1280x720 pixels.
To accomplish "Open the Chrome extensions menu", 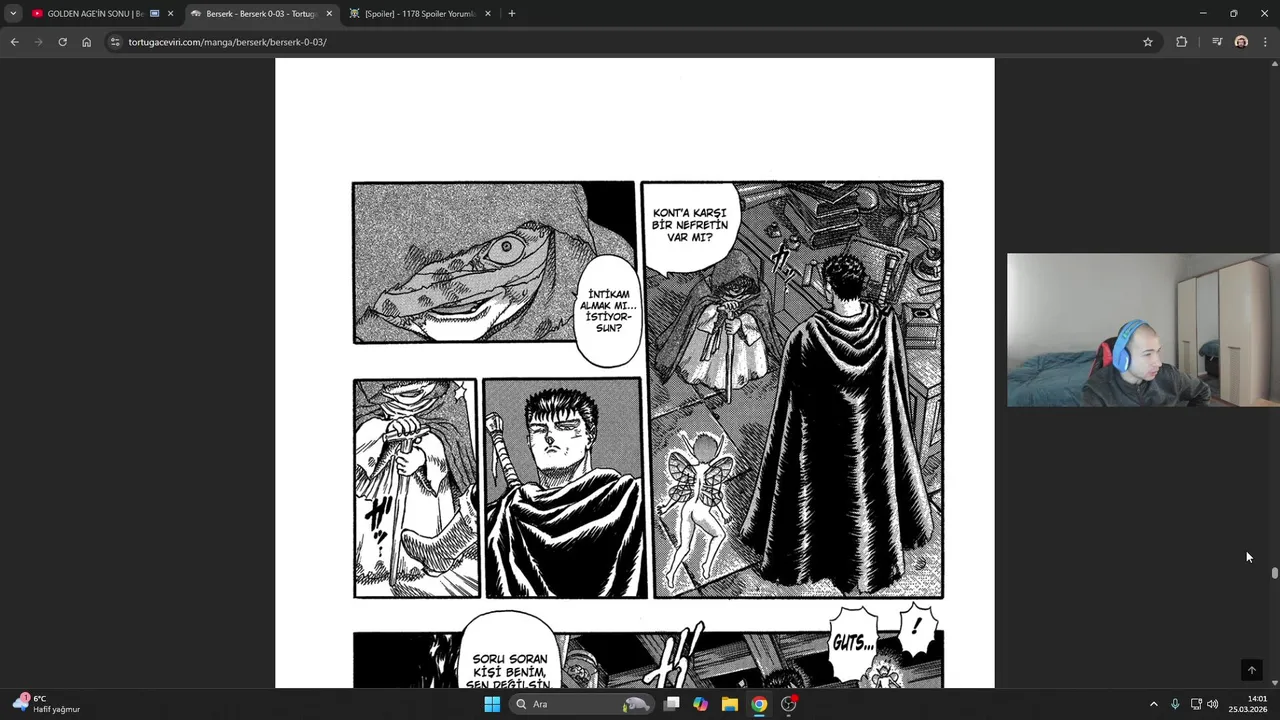I will click(1181, 42).
